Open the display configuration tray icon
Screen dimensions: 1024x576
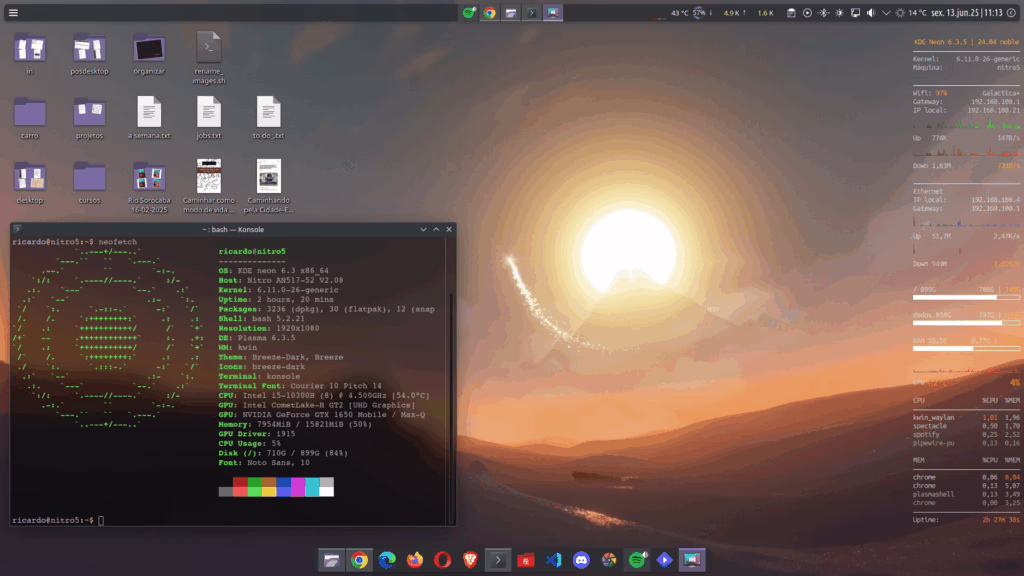tap(855, 12)
